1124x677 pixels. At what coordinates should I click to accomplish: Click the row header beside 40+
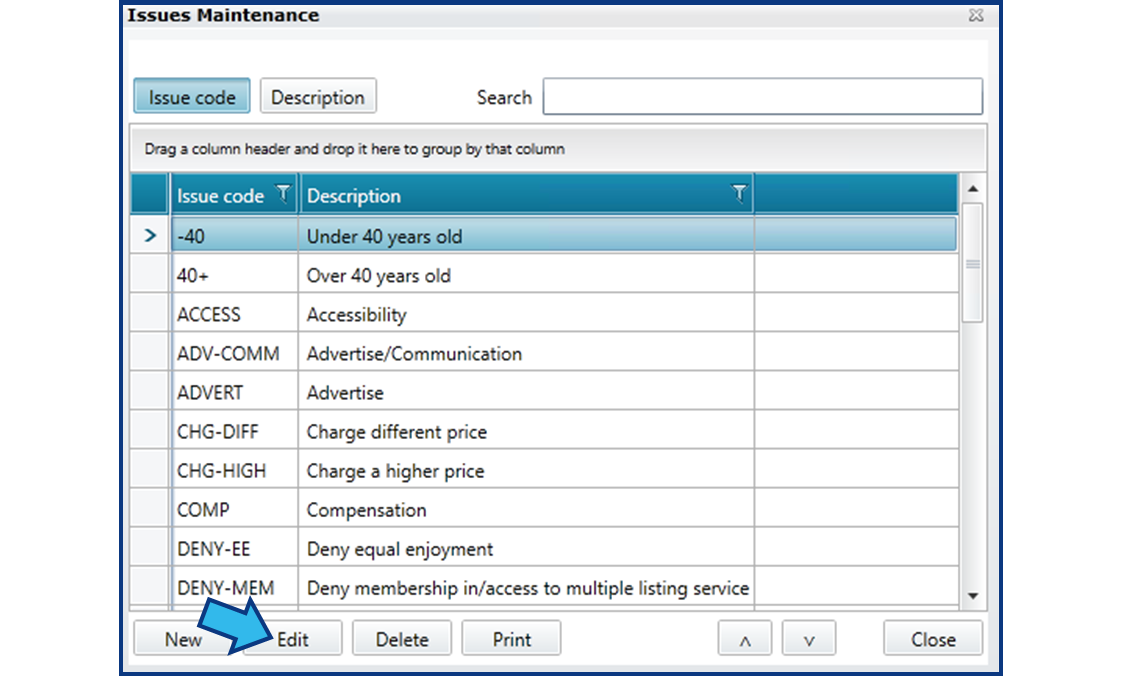[150, 275]
